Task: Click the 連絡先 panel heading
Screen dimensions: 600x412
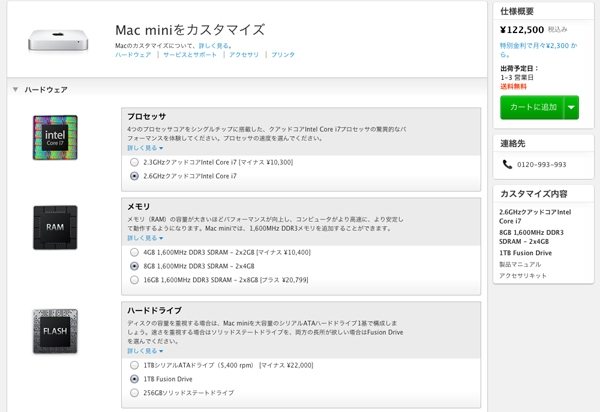Action: pyautogui.click(x=513, y=143)
